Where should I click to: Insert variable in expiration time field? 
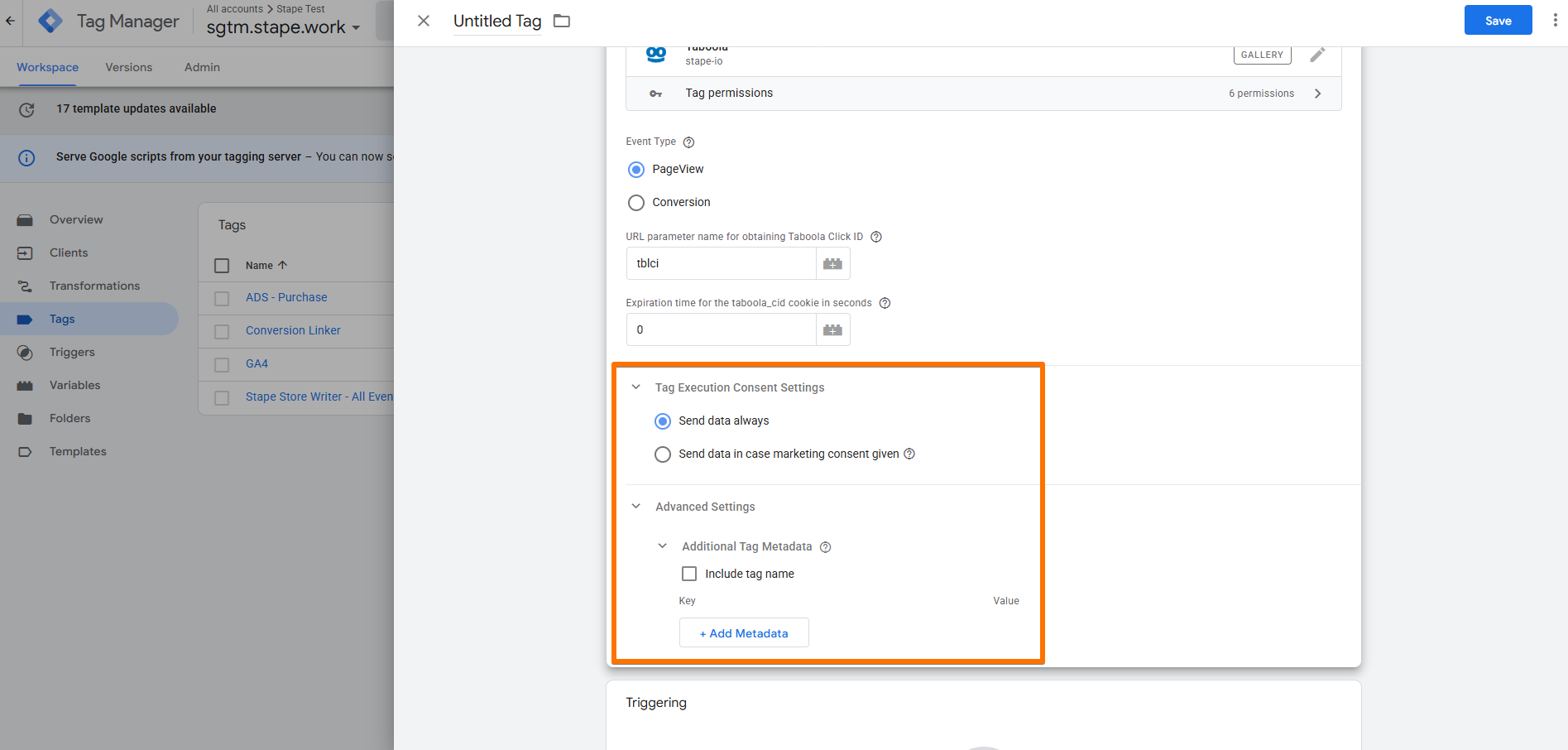pyautogui.click(x=833, y=329)
